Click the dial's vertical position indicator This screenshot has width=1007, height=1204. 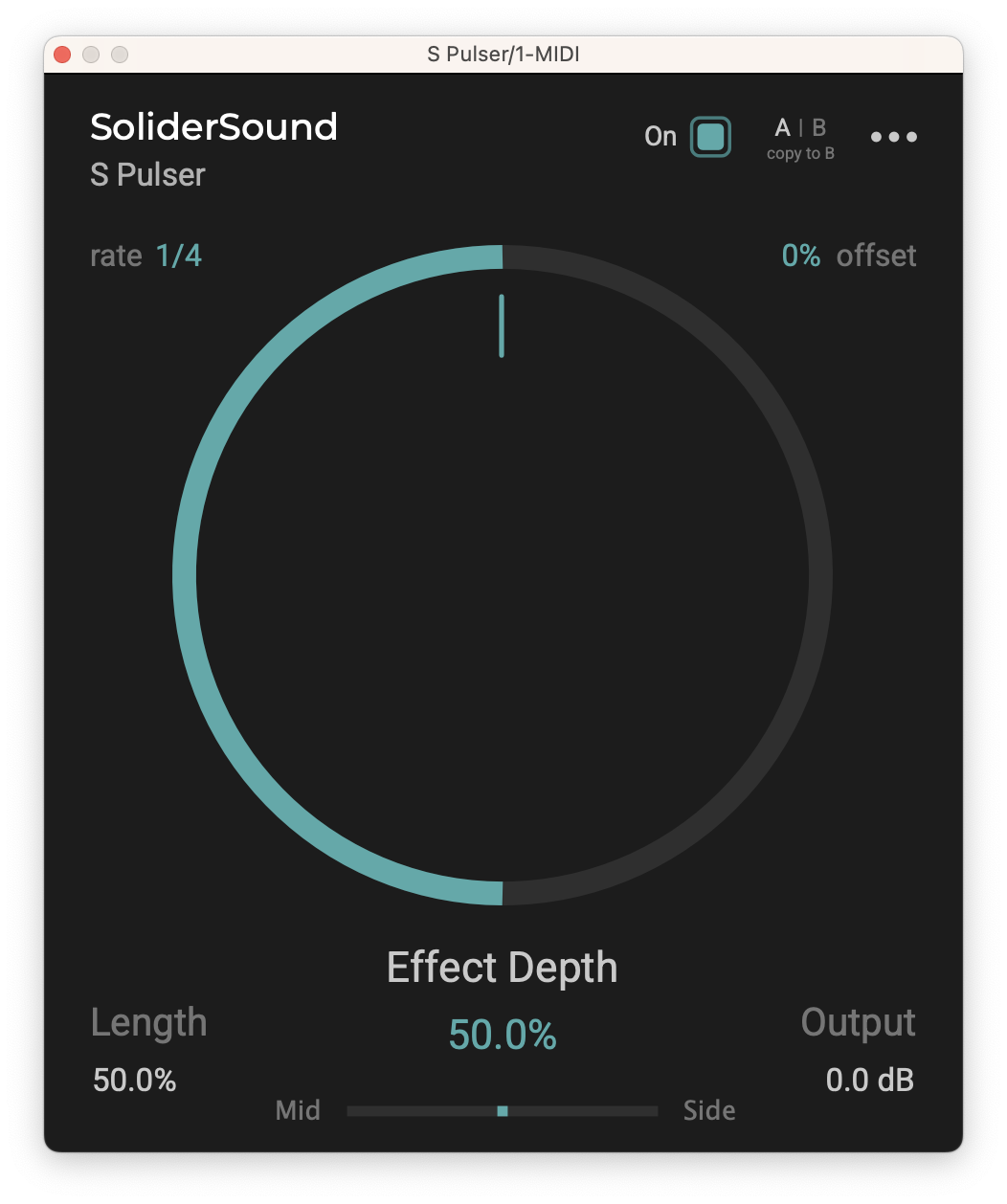tap(502, 326)
